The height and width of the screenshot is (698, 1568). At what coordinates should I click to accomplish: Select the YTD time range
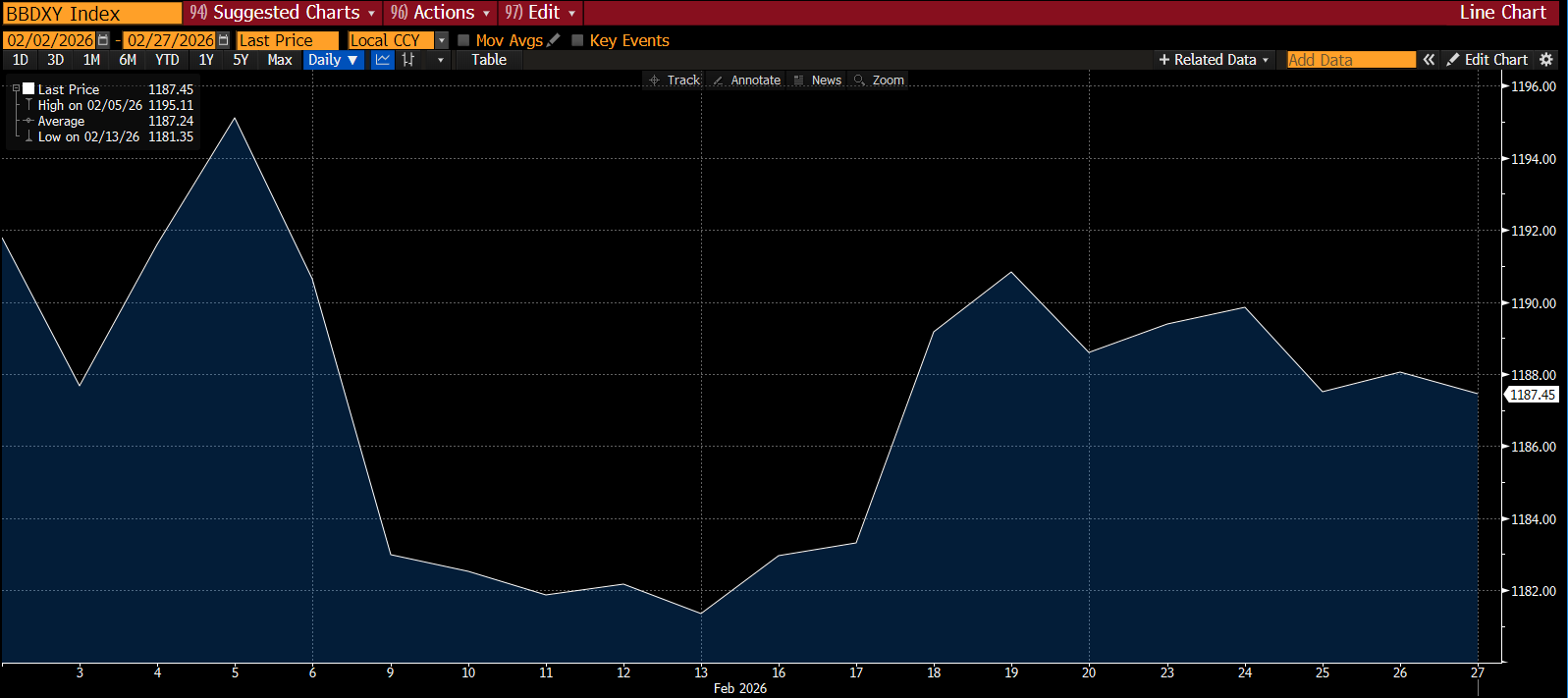click(167, 60)
